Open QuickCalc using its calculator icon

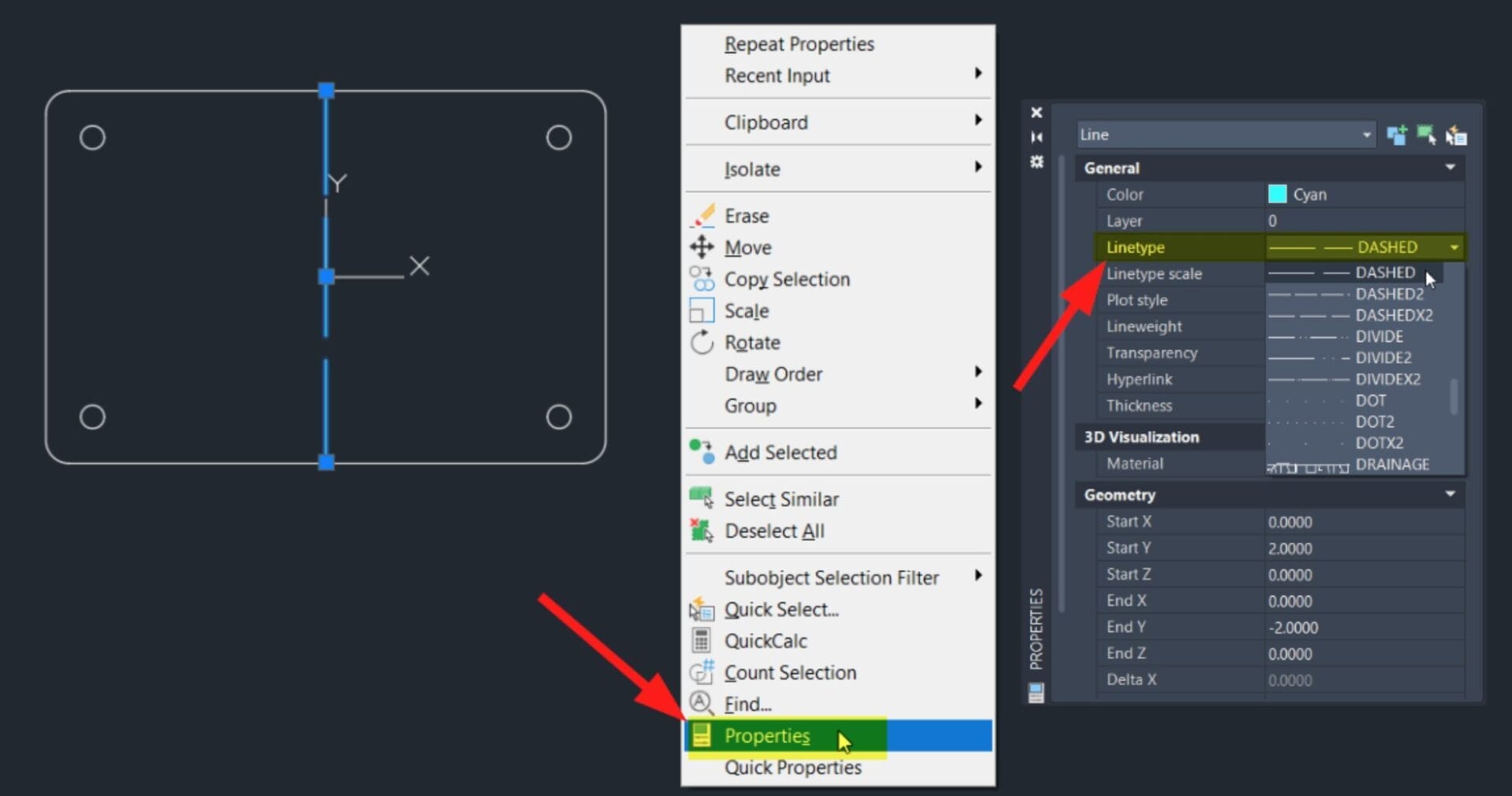tap(702, 640)
